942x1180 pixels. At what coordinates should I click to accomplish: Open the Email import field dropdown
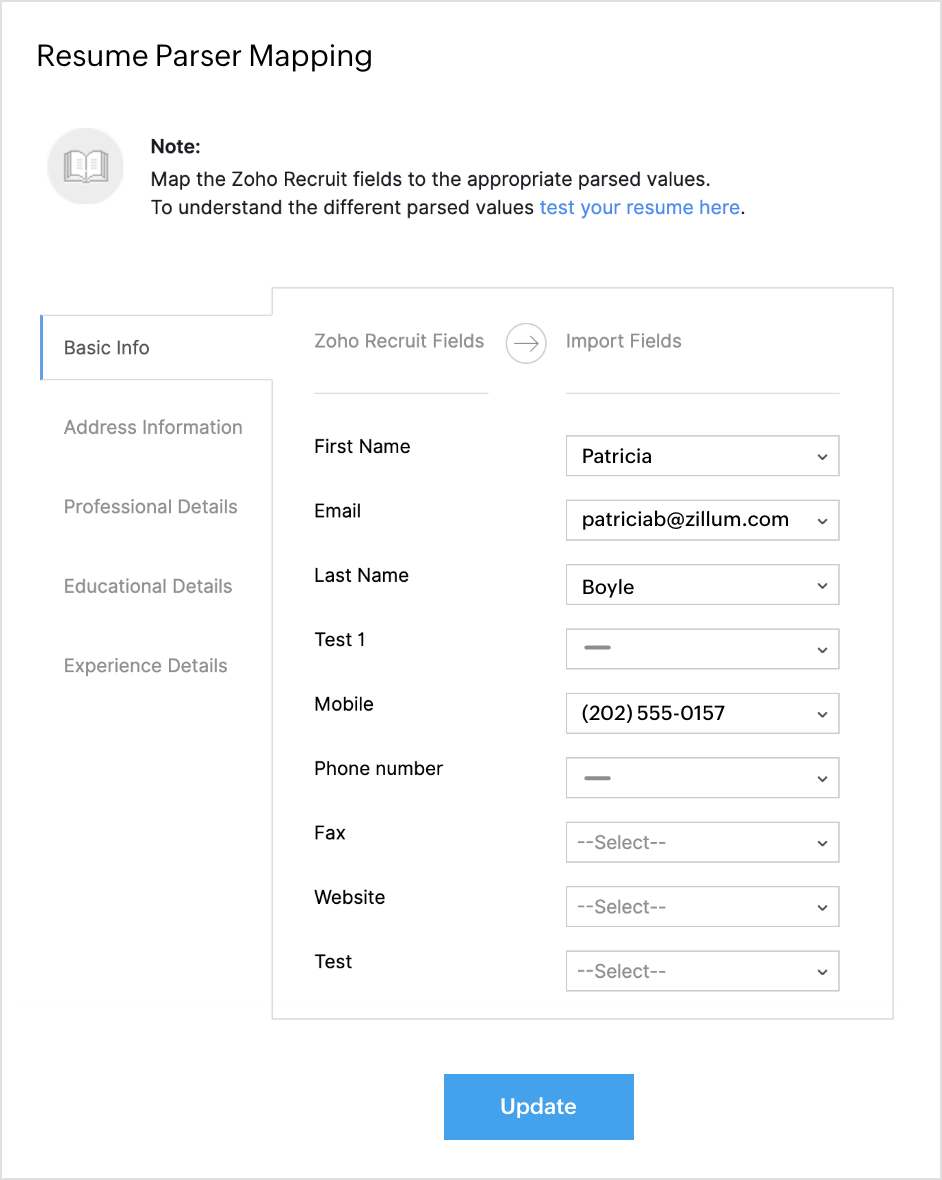click(x=702, y=520)
